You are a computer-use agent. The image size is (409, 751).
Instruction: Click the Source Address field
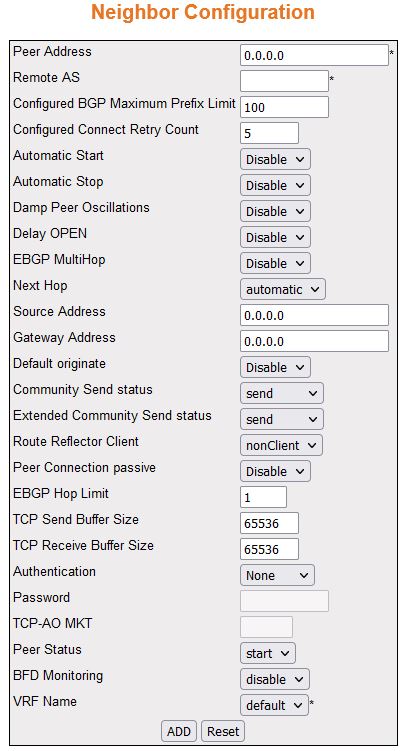tap(314, 315)
